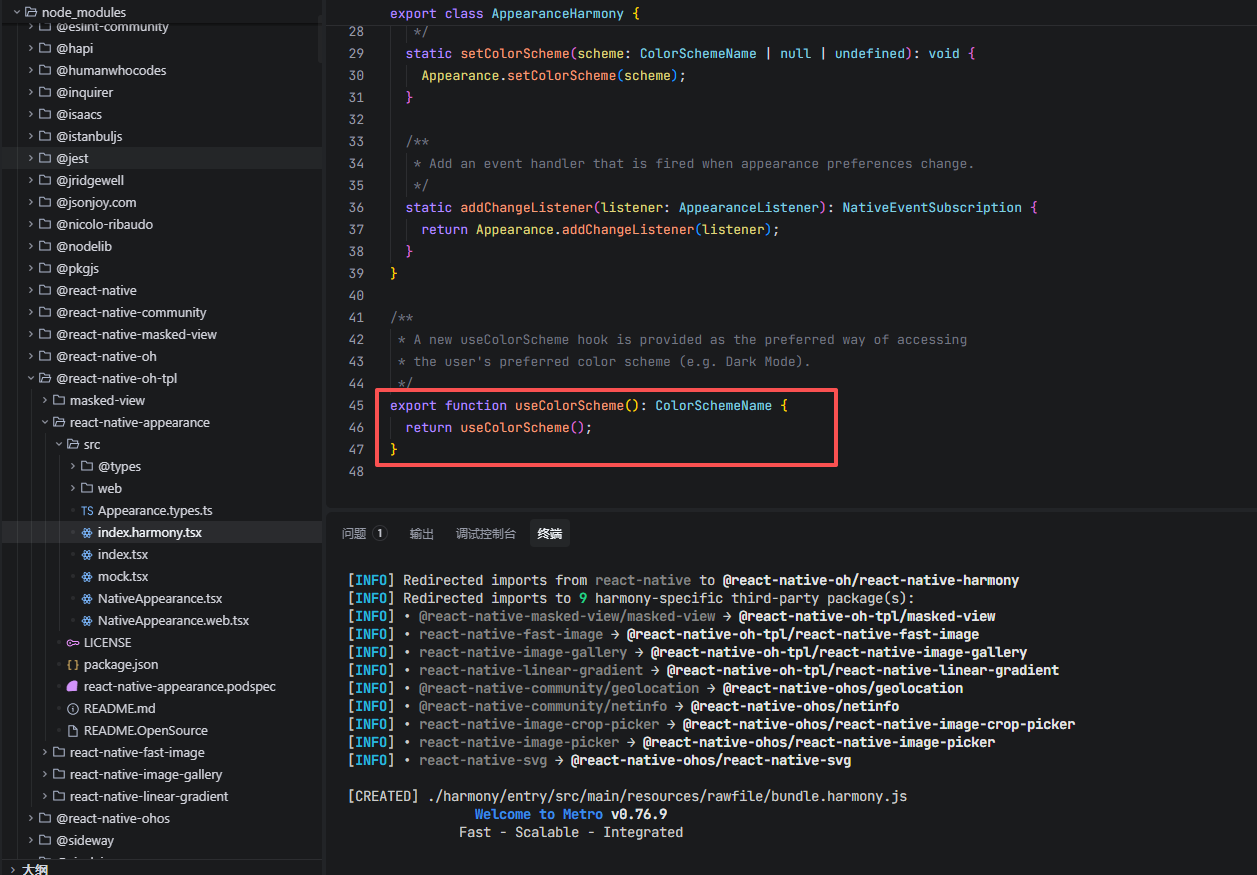This screenshot has width=1257, height=875.
Task: Click the useColorScheme function name on line 45
Action: [569, 405]
